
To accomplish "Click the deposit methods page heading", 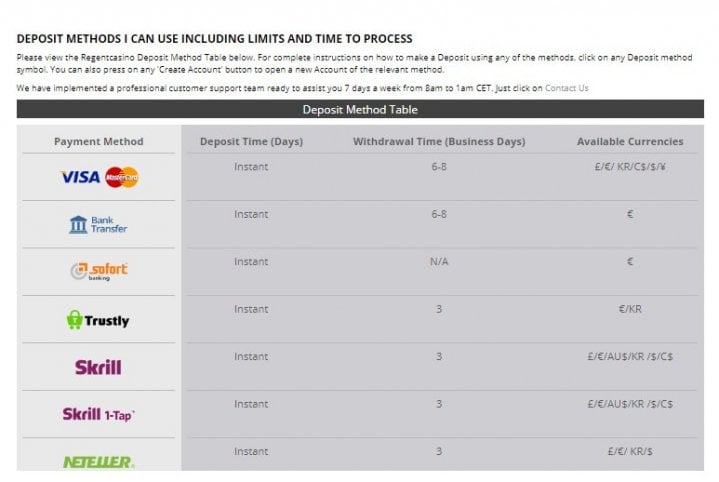I will (x=215, y=39).
